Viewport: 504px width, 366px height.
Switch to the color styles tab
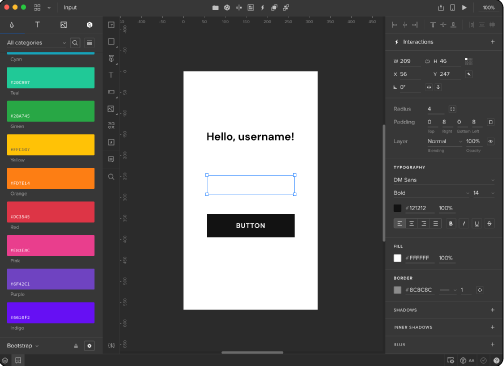tap(12, 25)
